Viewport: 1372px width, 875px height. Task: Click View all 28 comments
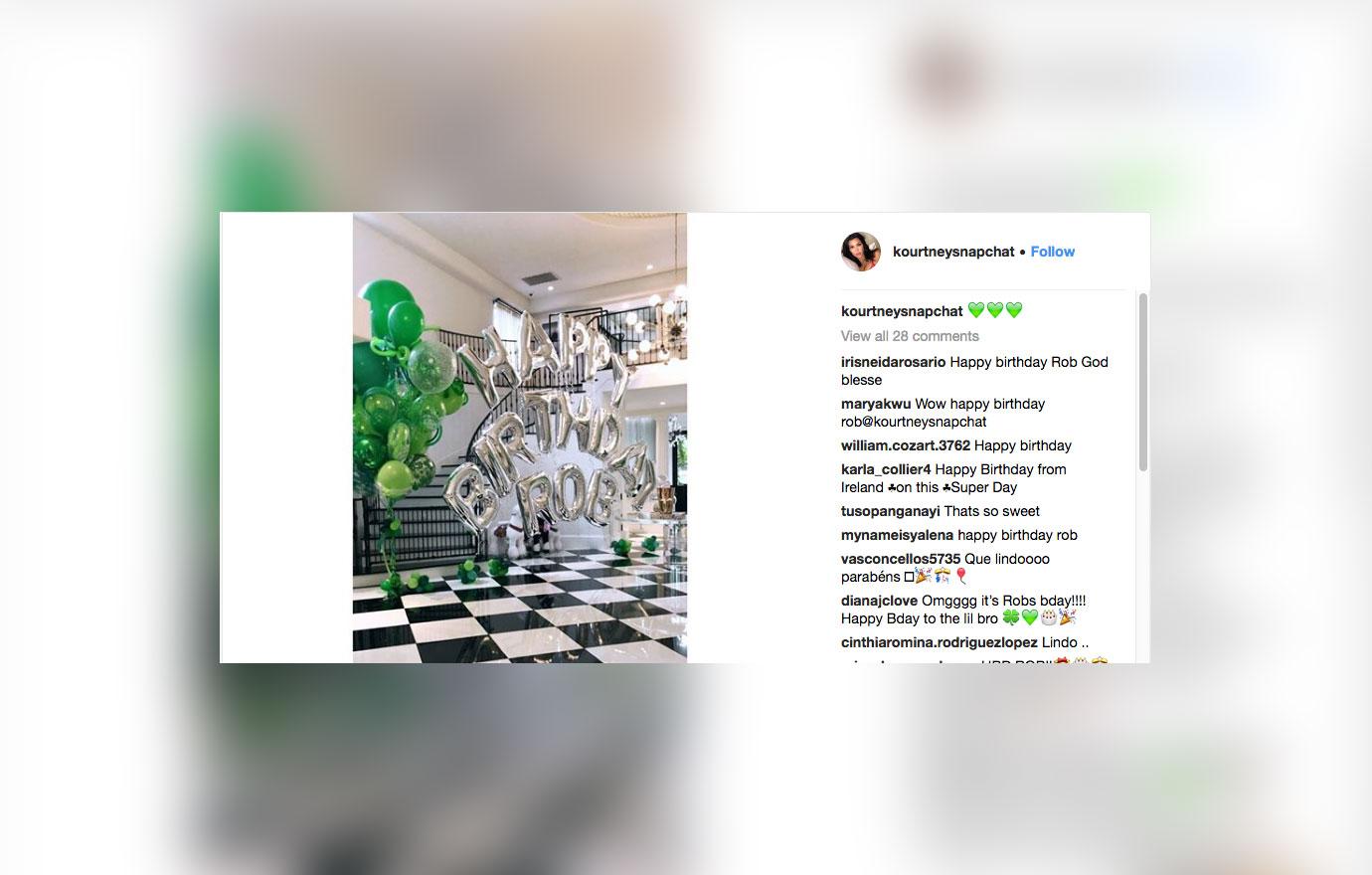[910, 336]
